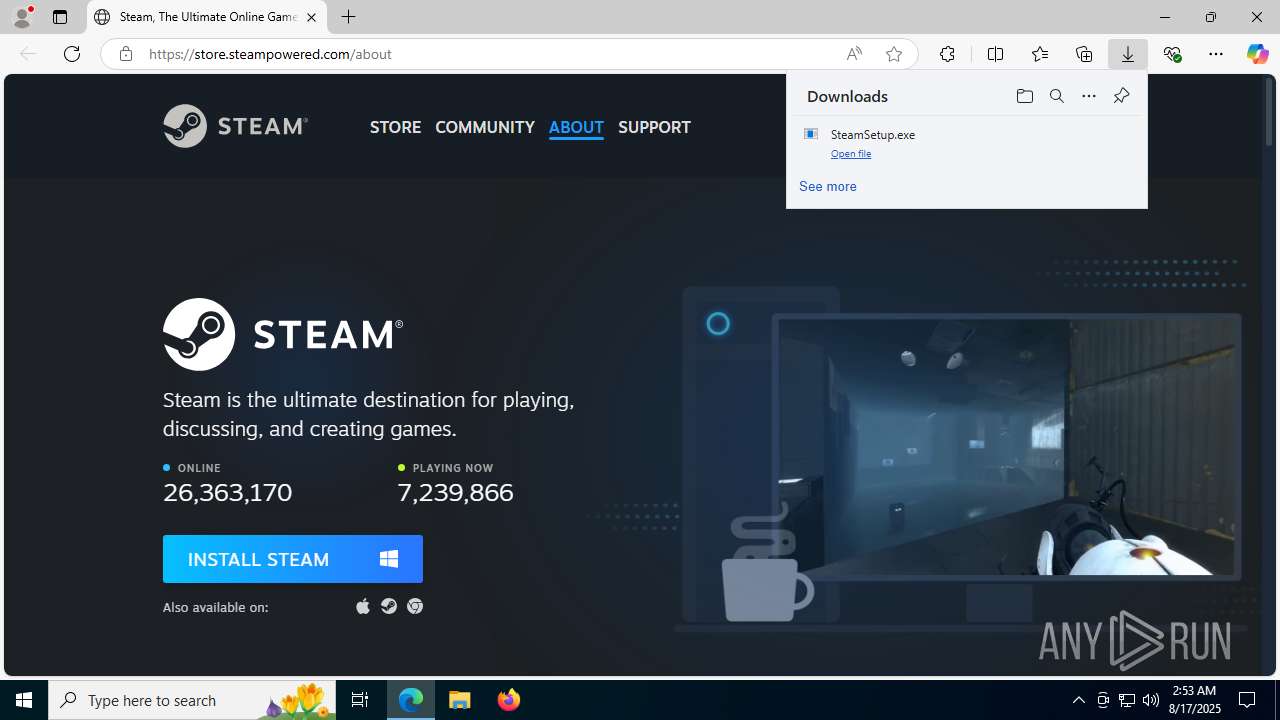Open the STORE menu
This screenshot has height=720, width=1280.
pos(395,127)
